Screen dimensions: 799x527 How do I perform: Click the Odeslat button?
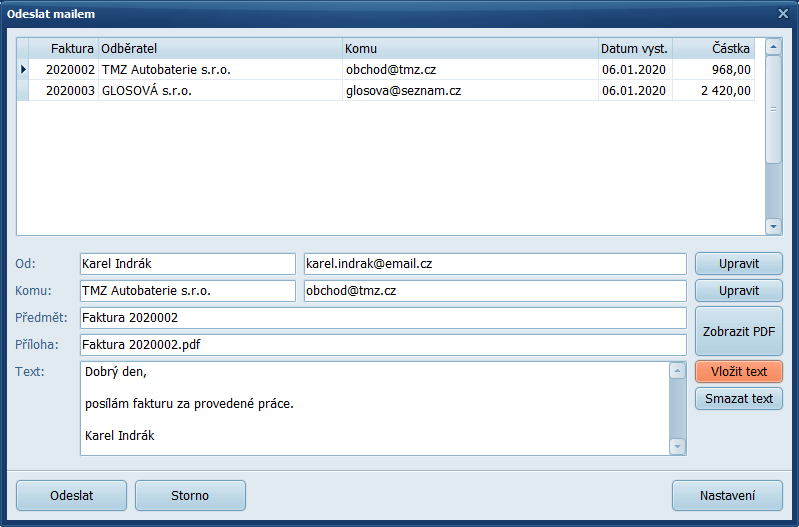tap(71, 495)
